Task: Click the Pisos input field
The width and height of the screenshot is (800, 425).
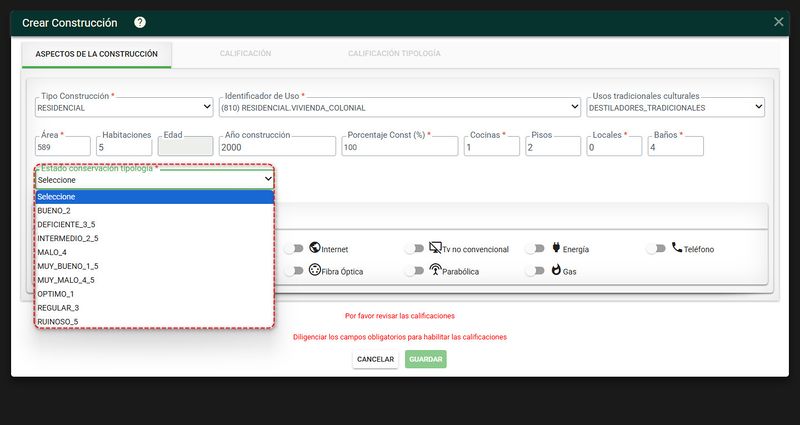Action: pos(553,146)
